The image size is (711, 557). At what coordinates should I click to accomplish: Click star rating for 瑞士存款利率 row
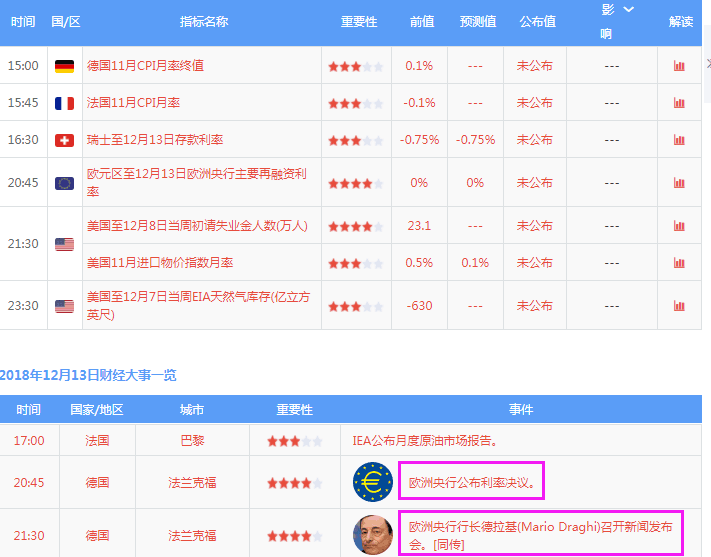coord(356,141)
